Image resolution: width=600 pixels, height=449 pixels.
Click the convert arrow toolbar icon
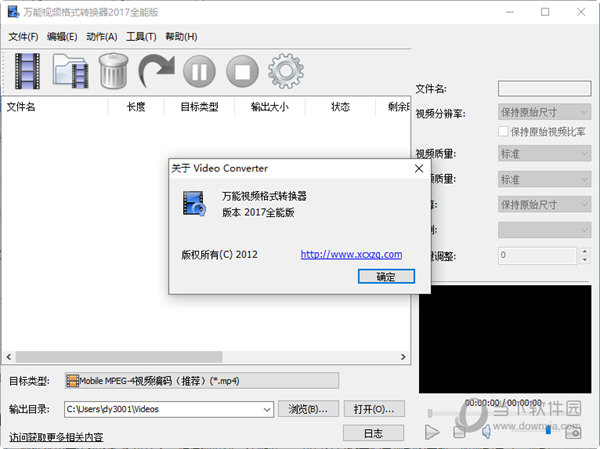[157, 71]
